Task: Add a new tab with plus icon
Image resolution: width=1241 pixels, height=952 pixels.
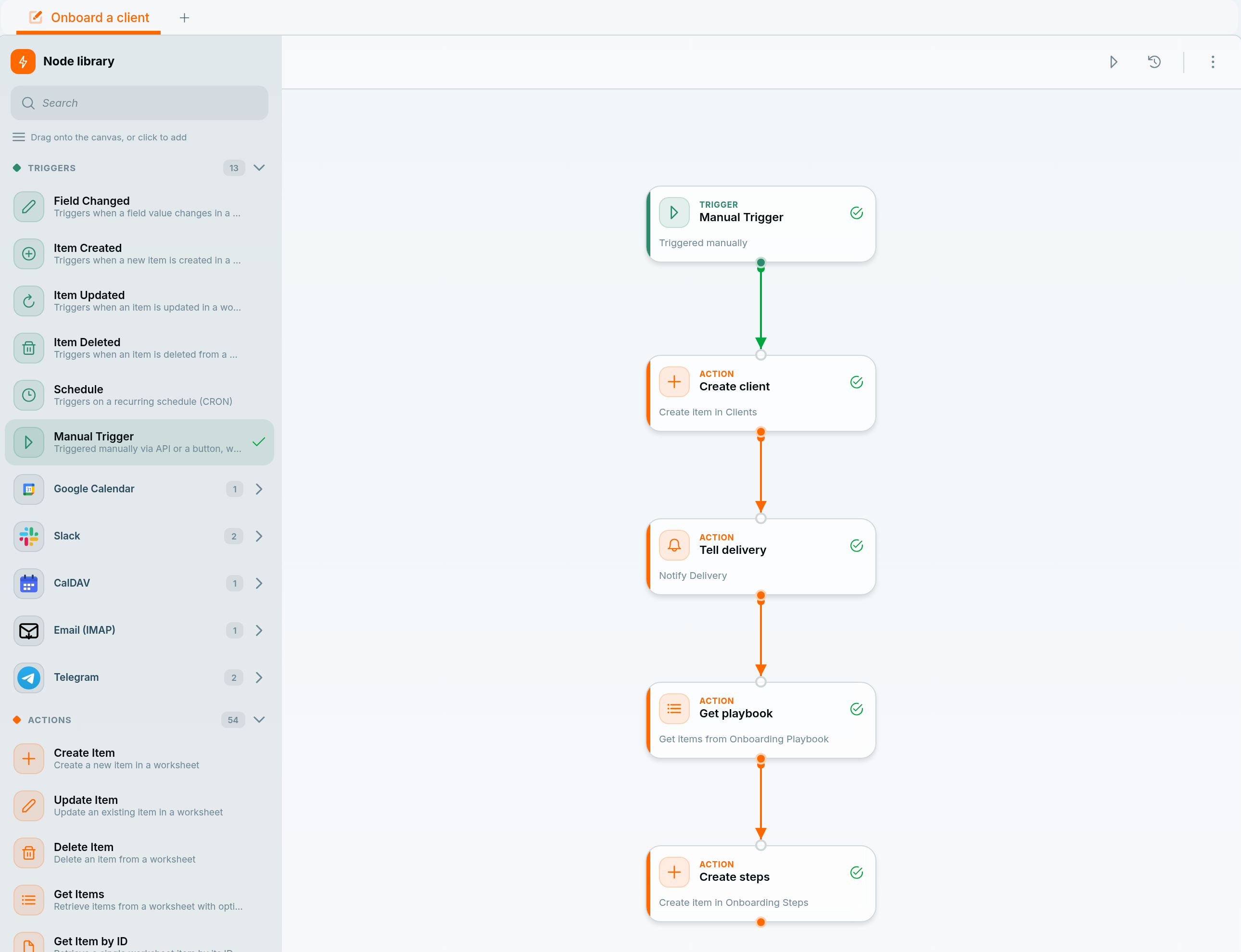Action: click(184, 18)
